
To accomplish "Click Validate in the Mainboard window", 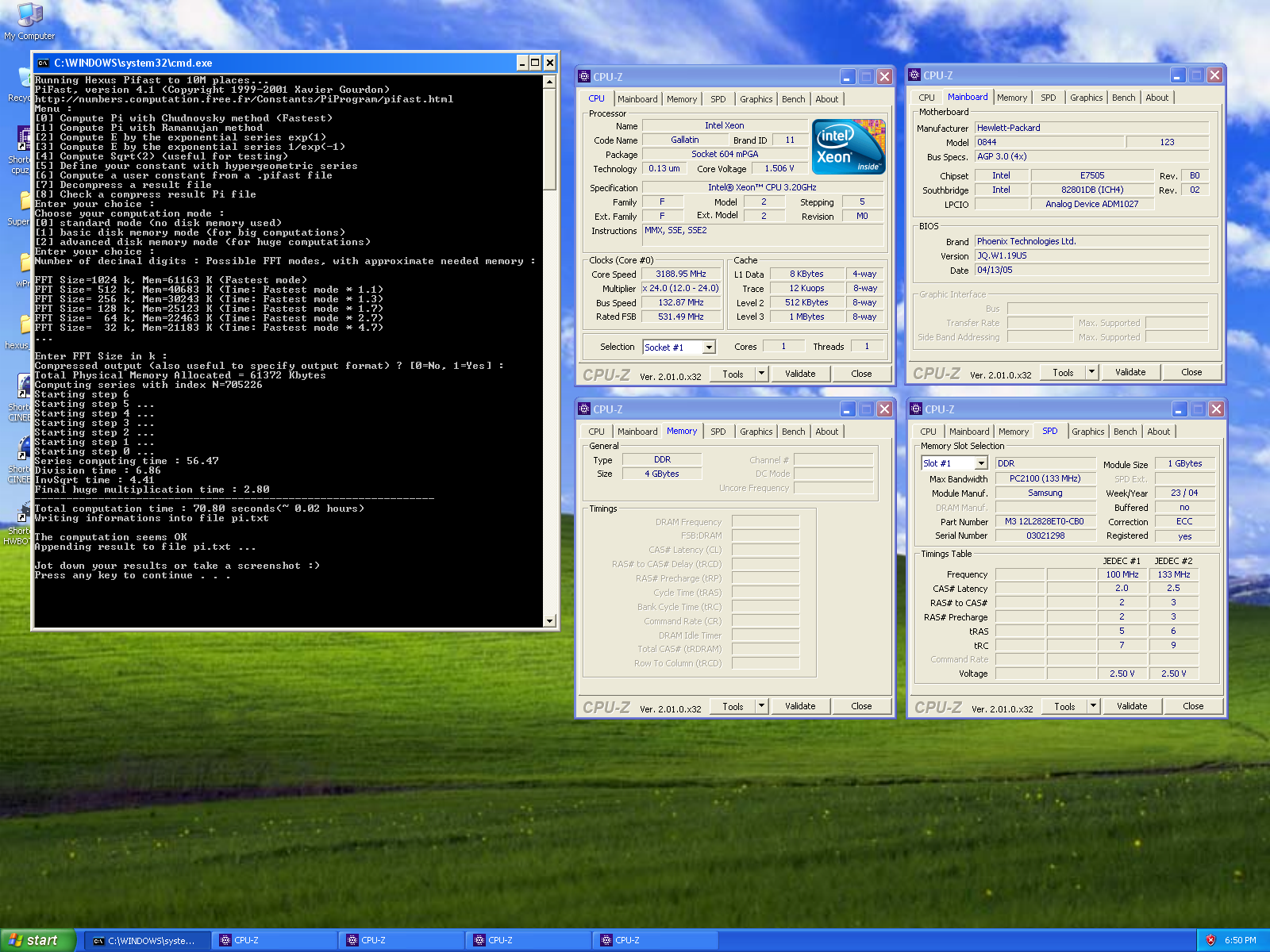I will tap(1130, 372).
